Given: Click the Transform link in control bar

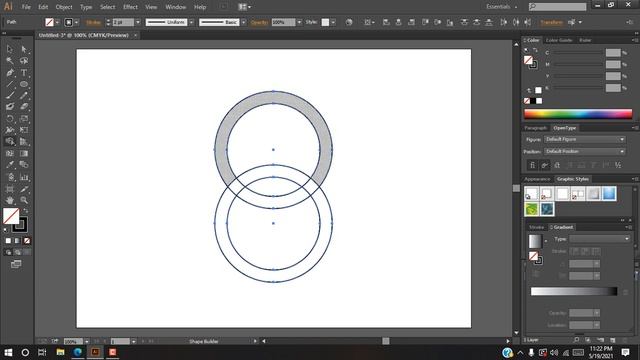Looking at the screenshot, I should (551, 22).
